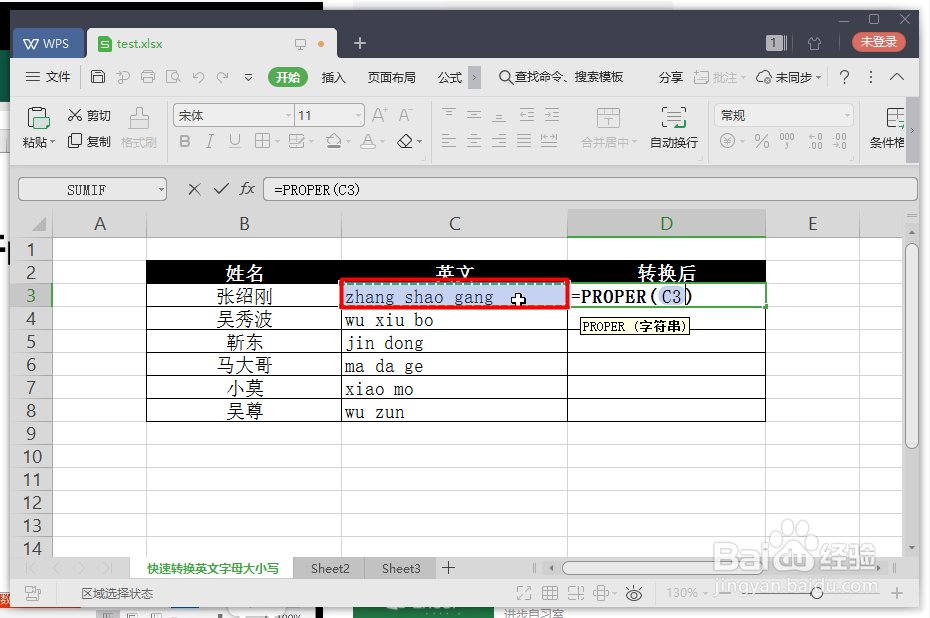The width and height of the screenshot is (930, 618).
Task: Switch to the WPS home tab
Action: [x=47, y=43]
